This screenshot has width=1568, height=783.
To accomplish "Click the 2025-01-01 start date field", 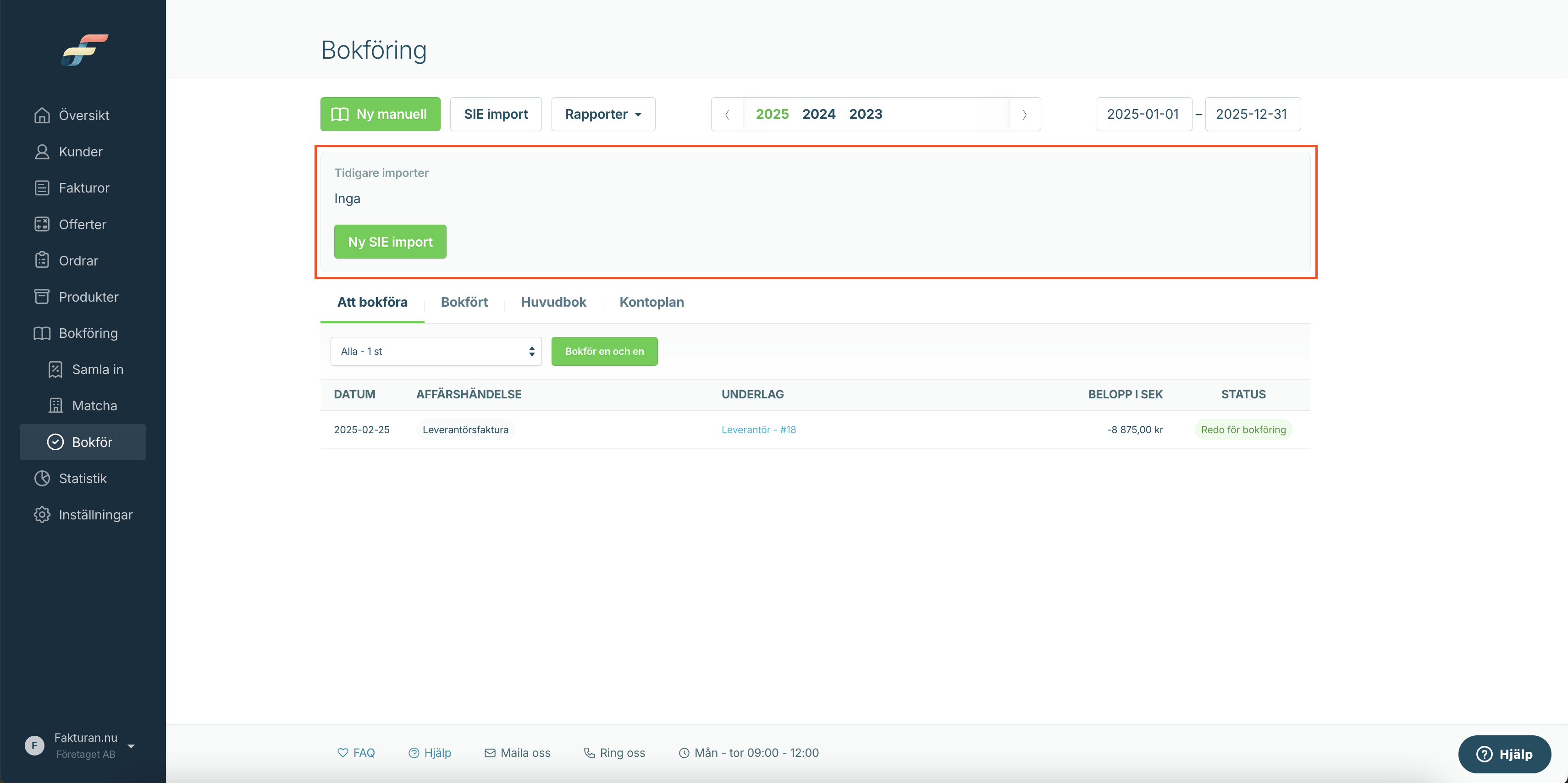I will 1144,114.
